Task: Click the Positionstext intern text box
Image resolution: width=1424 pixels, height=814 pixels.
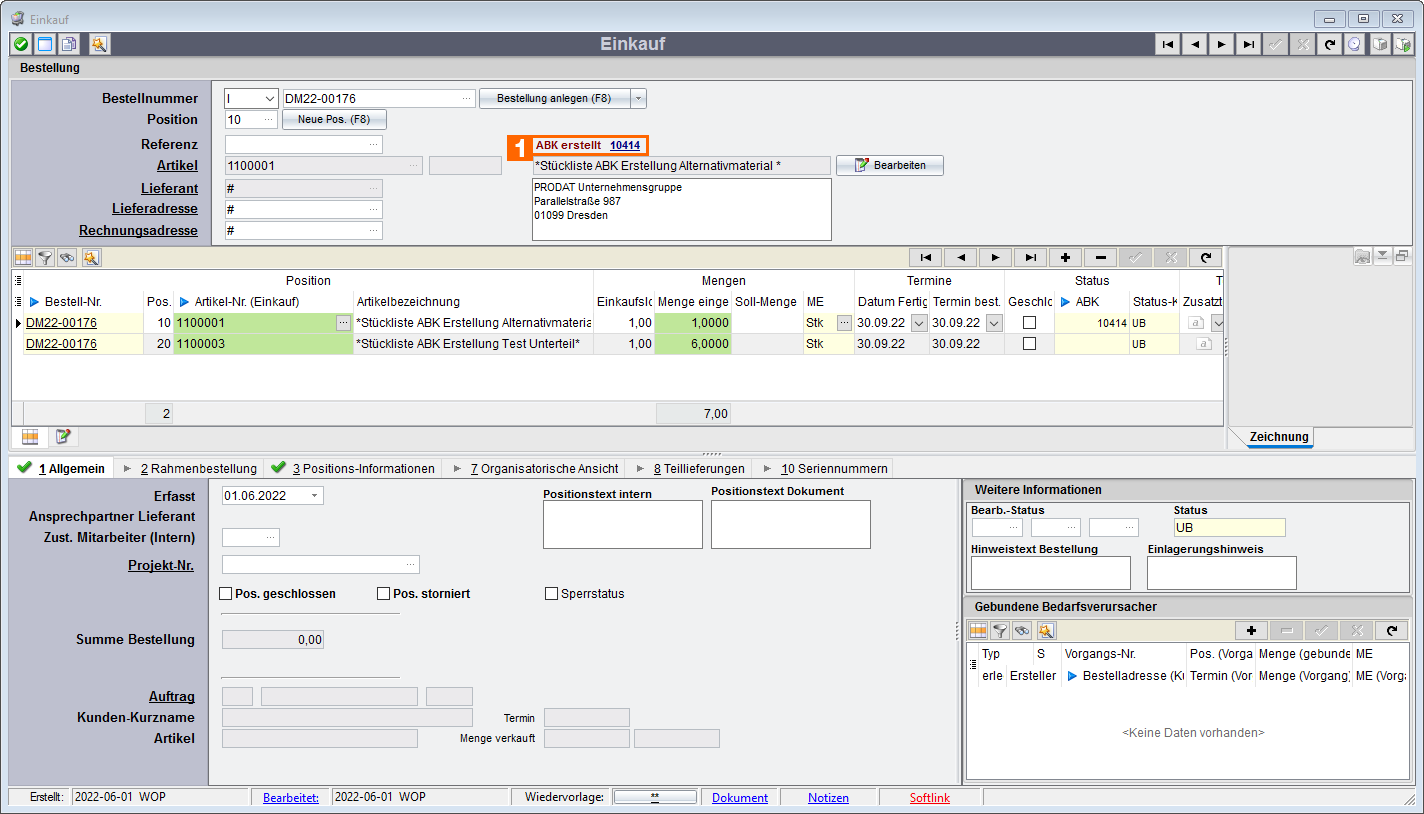Action: pyautogui.click(x=623, y=524)
